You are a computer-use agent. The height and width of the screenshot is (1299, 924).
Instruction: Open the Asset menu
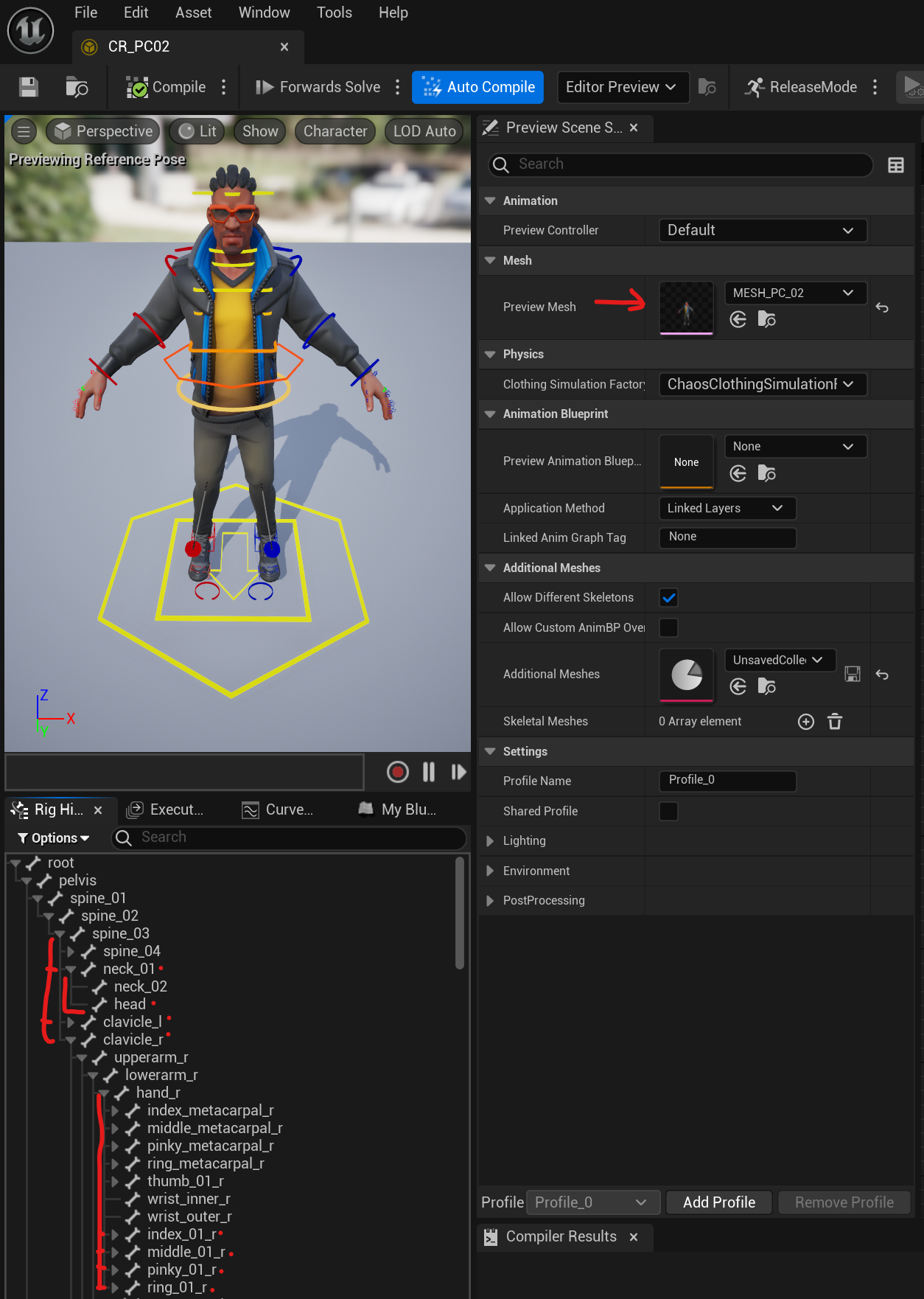click(193, 13)
